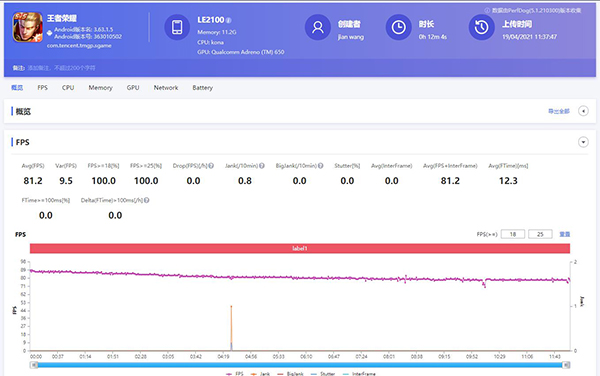Viewport: 600px width, 376px height.
Task: Click the FPS threshold field showing 18
Action: tap(513, 234)
